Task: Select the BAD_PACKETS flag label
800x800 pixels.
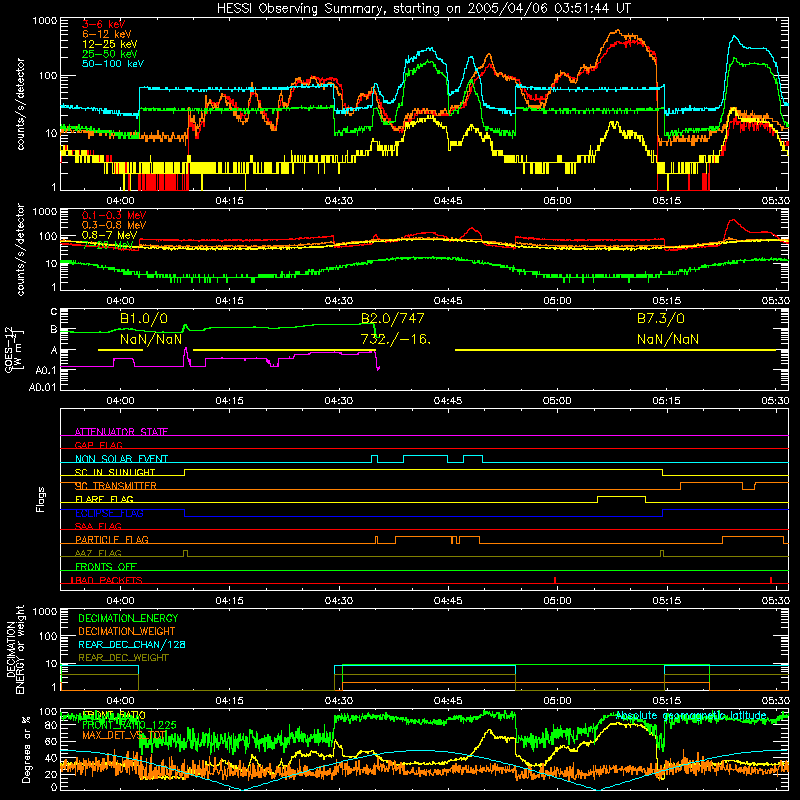Action: (107, 580)
